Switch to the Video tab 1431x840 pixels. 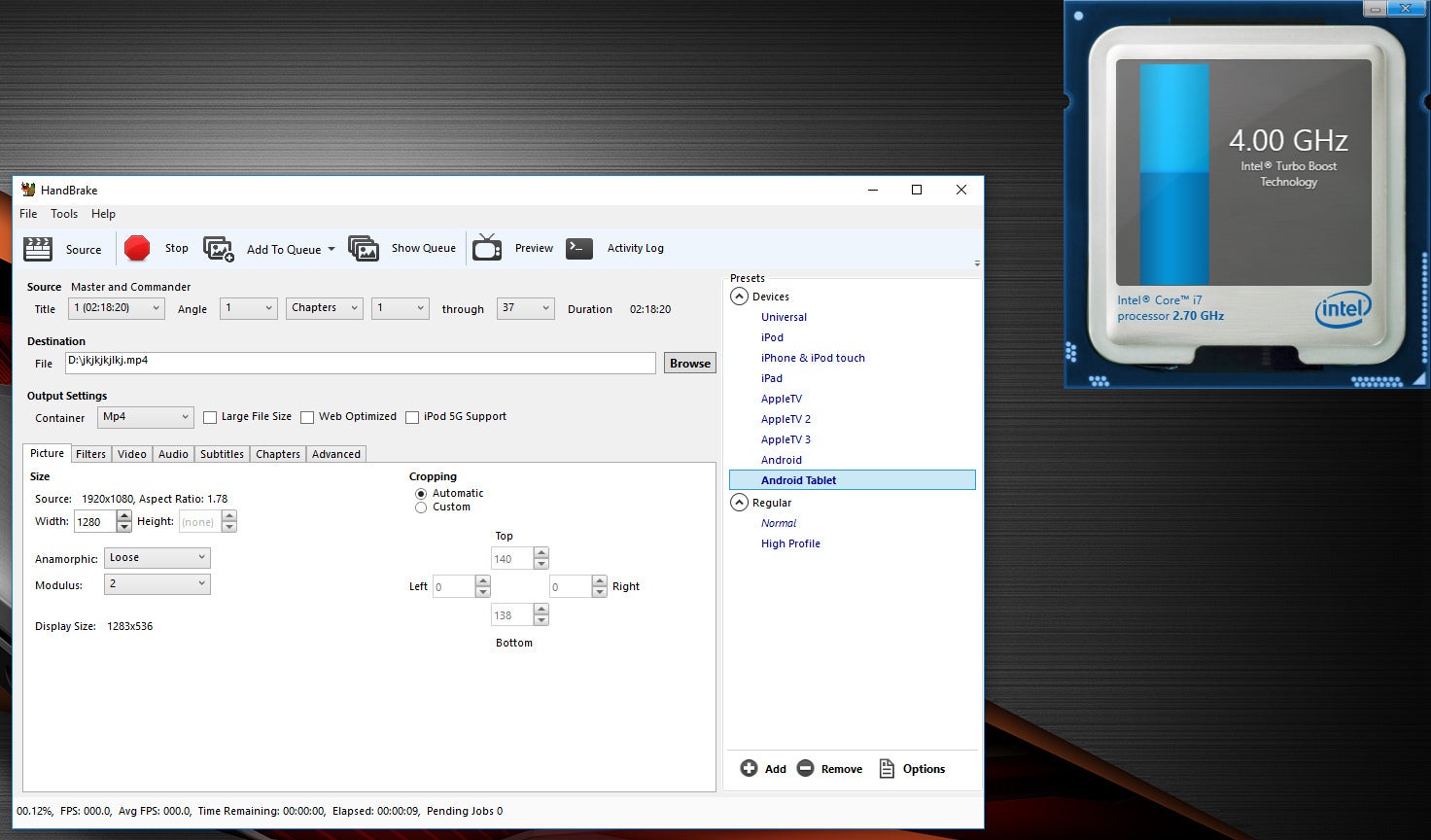(x=132, y=454)
